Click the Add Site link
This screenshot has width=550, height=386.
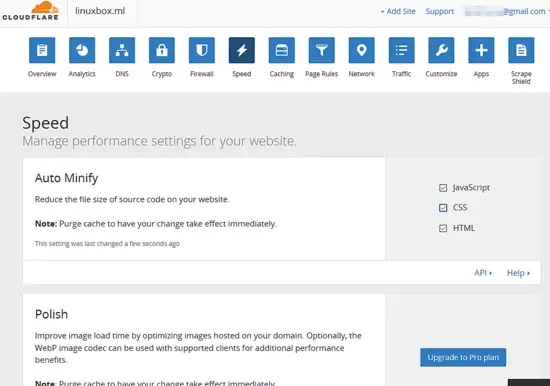pos(398,11)
